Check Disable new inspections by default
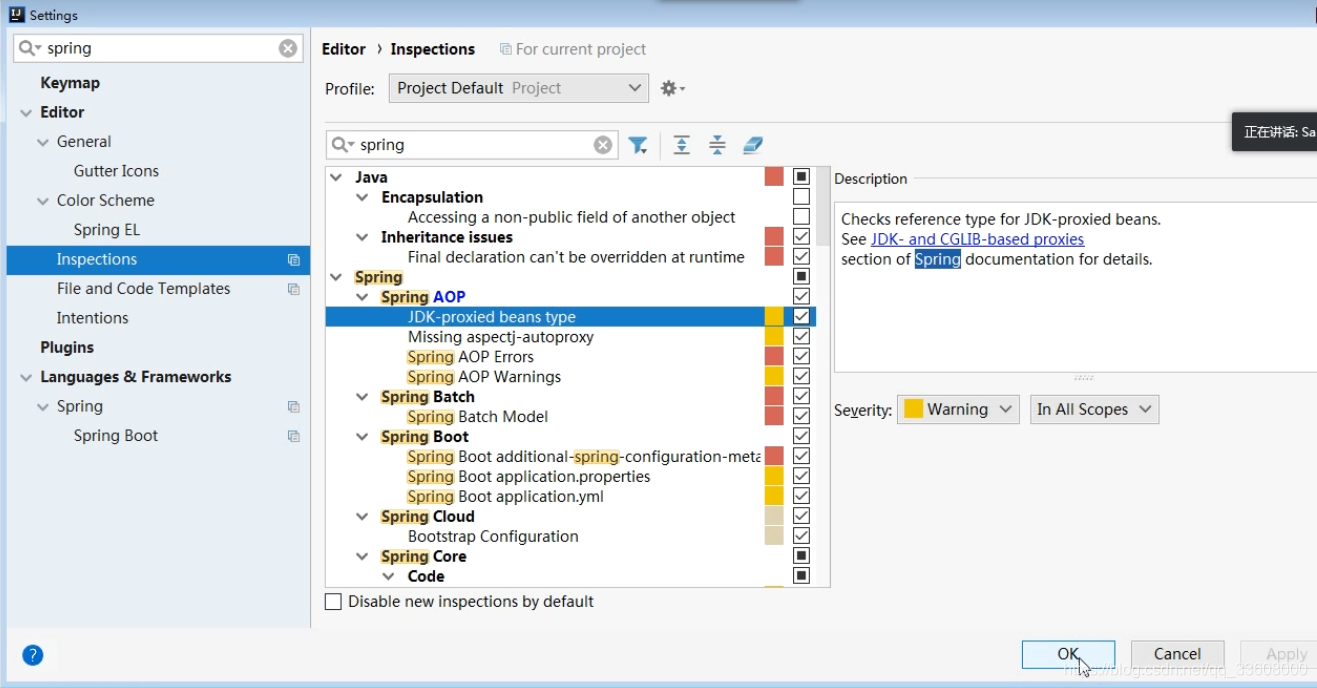 333,602
